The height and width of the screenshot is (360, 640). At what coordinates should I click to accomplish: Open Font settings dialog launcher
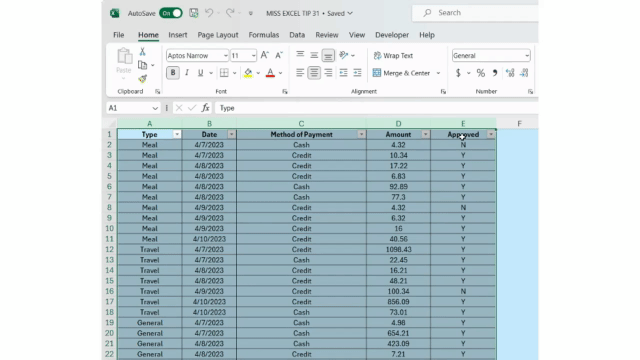pyautogui.click(x=285, y=92)
